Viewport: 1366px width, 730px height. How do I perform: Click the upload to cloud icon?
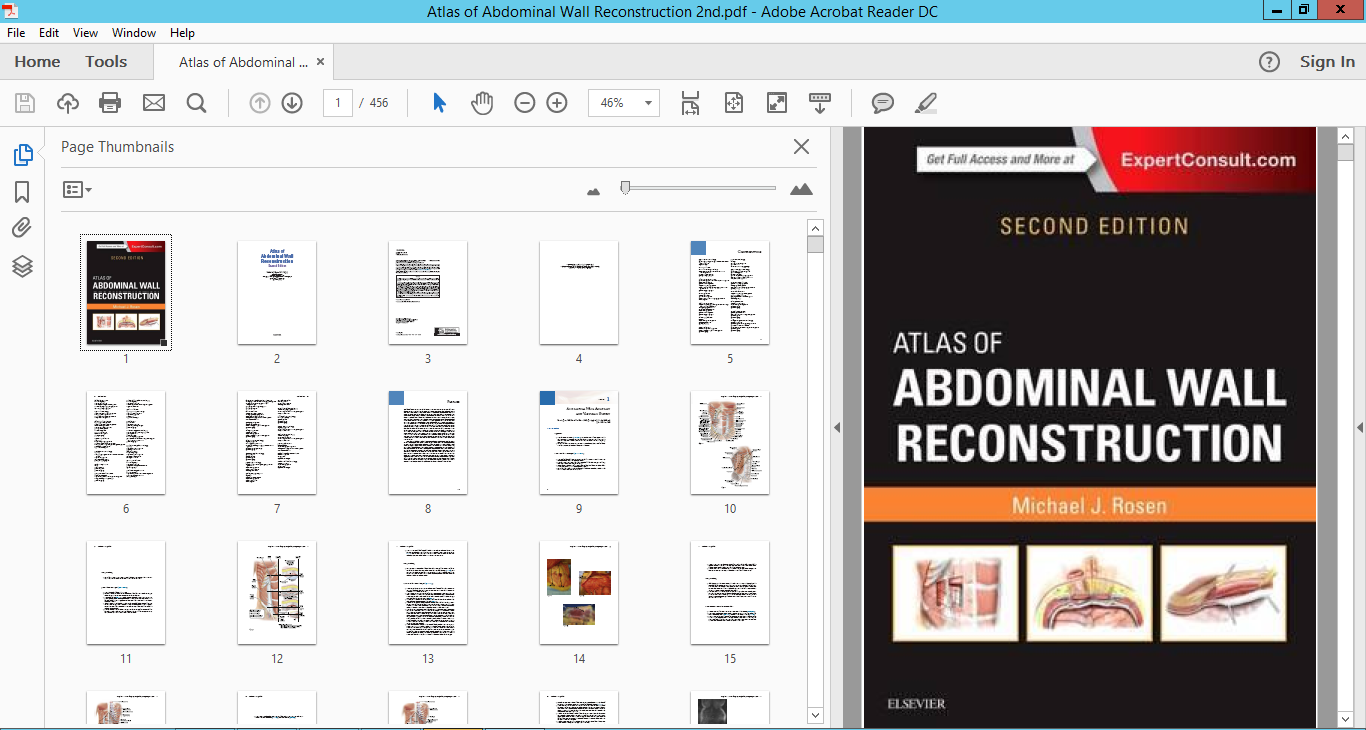[68, 103]
